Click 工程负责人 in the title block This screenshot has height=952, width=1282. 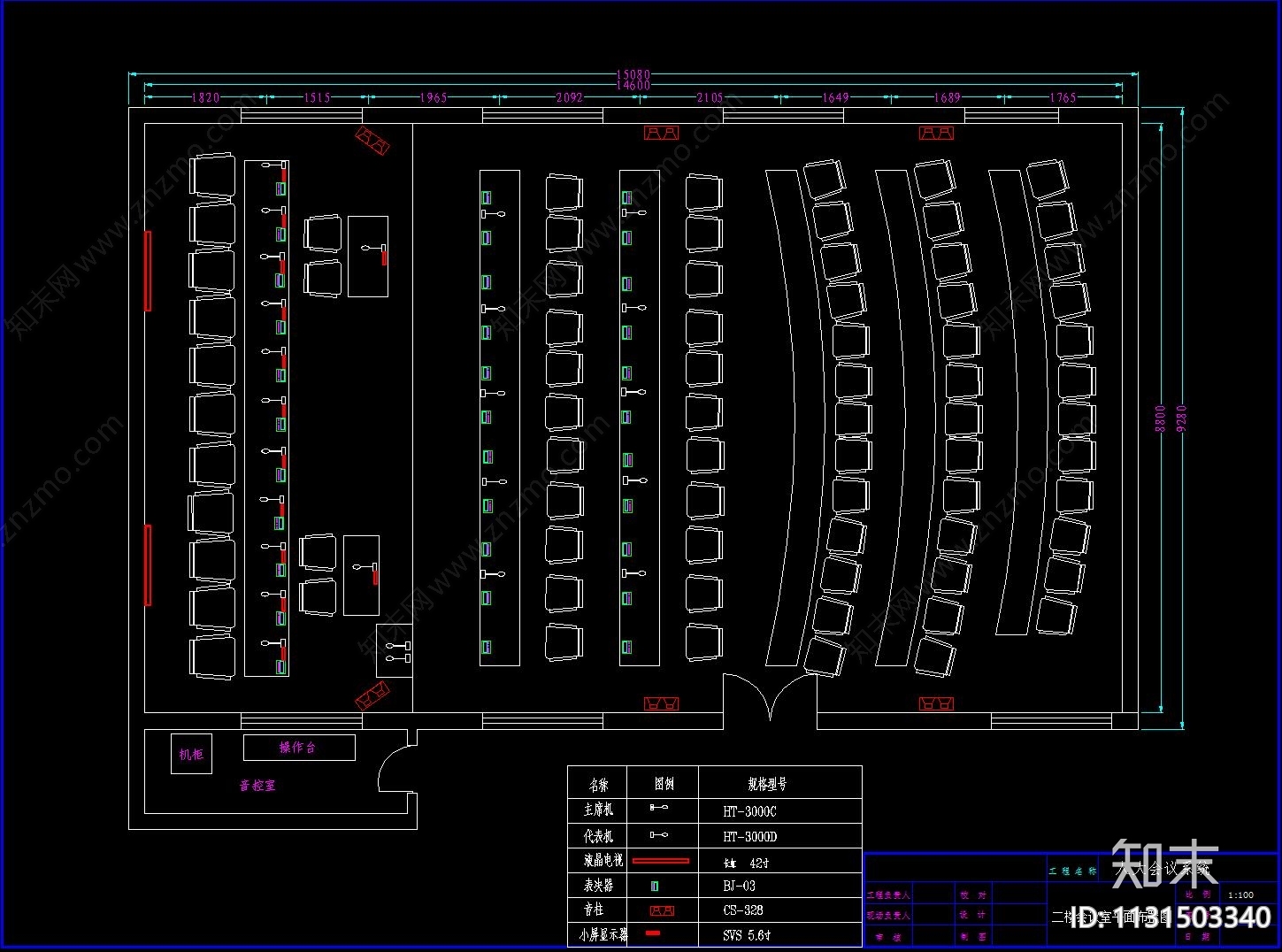(887, 895)
